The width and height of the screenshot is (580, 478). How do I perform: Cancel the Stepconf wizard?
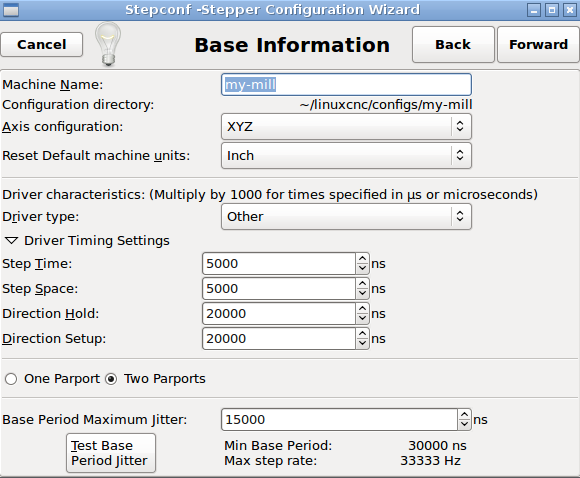point(41,44)
